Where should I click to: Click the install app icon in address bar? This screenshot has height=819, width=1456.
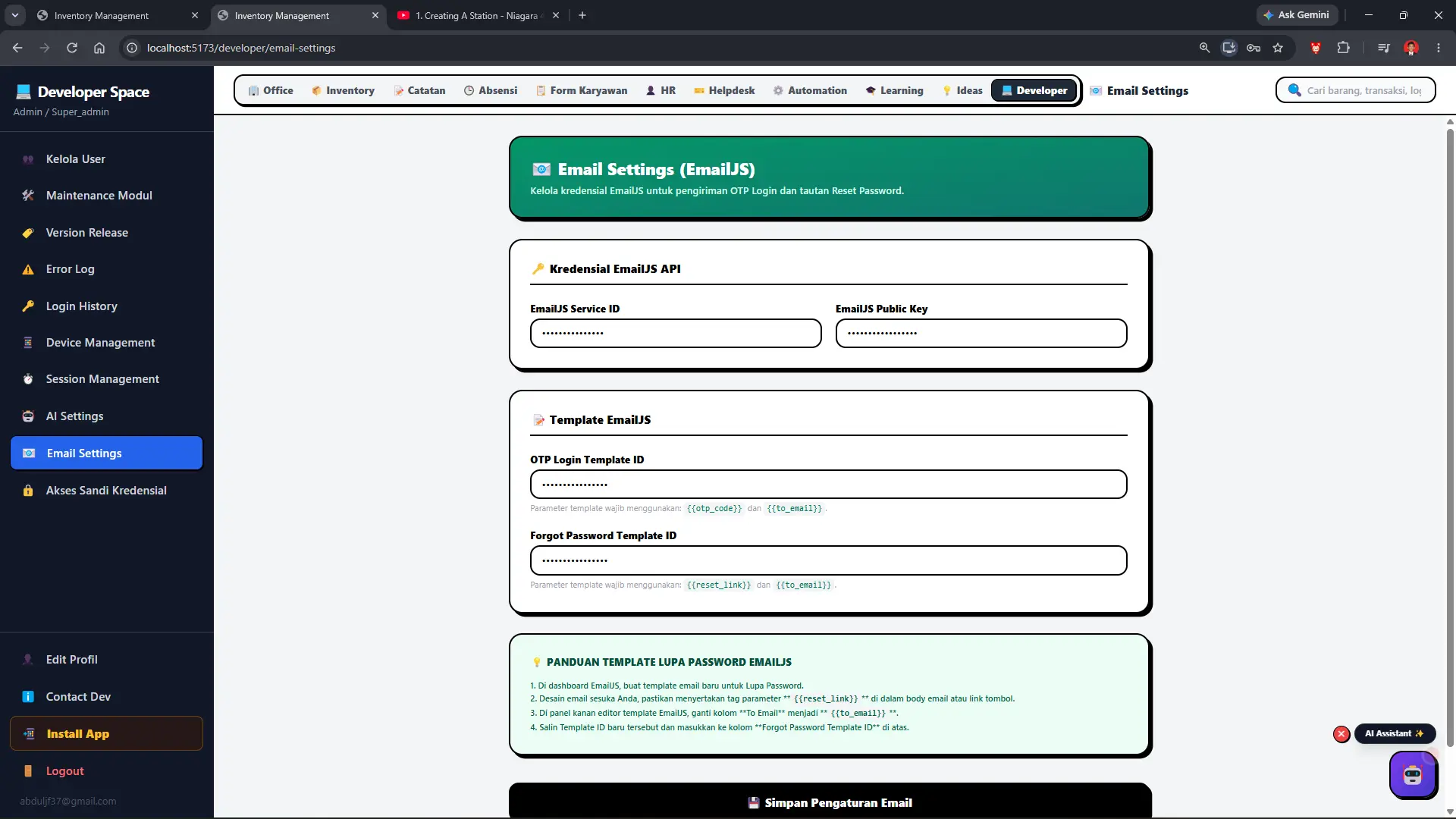coord(1229,48)
